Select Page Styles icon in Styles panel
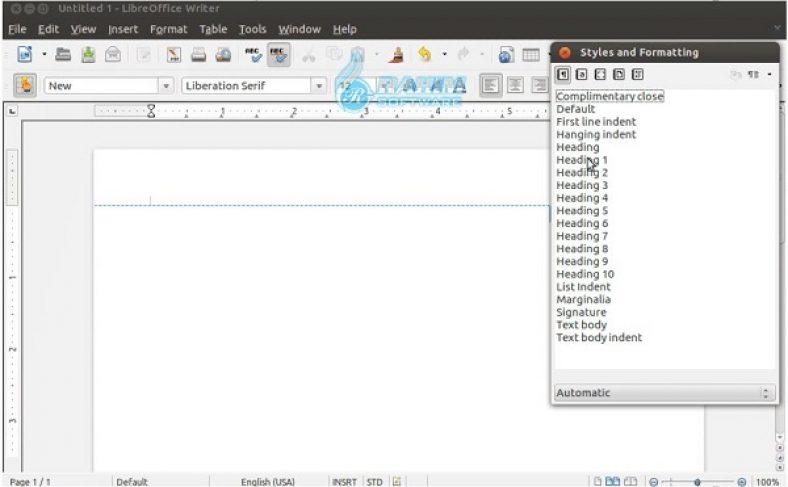The height and width of the screenshot is (487, 788). point(619,74)
